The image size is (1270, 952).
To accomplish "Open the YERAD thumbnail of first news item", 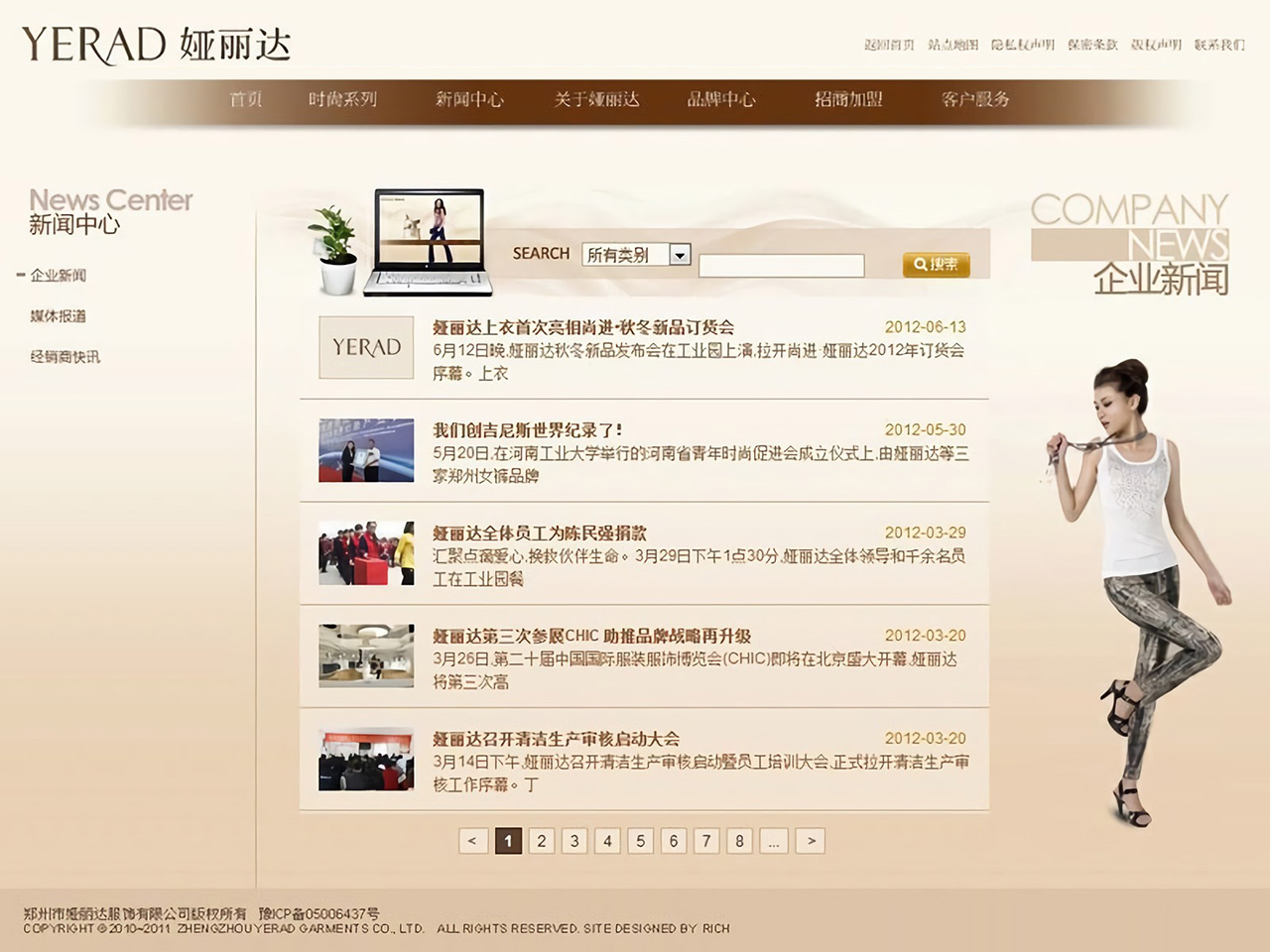I will [x=366, y=347].
